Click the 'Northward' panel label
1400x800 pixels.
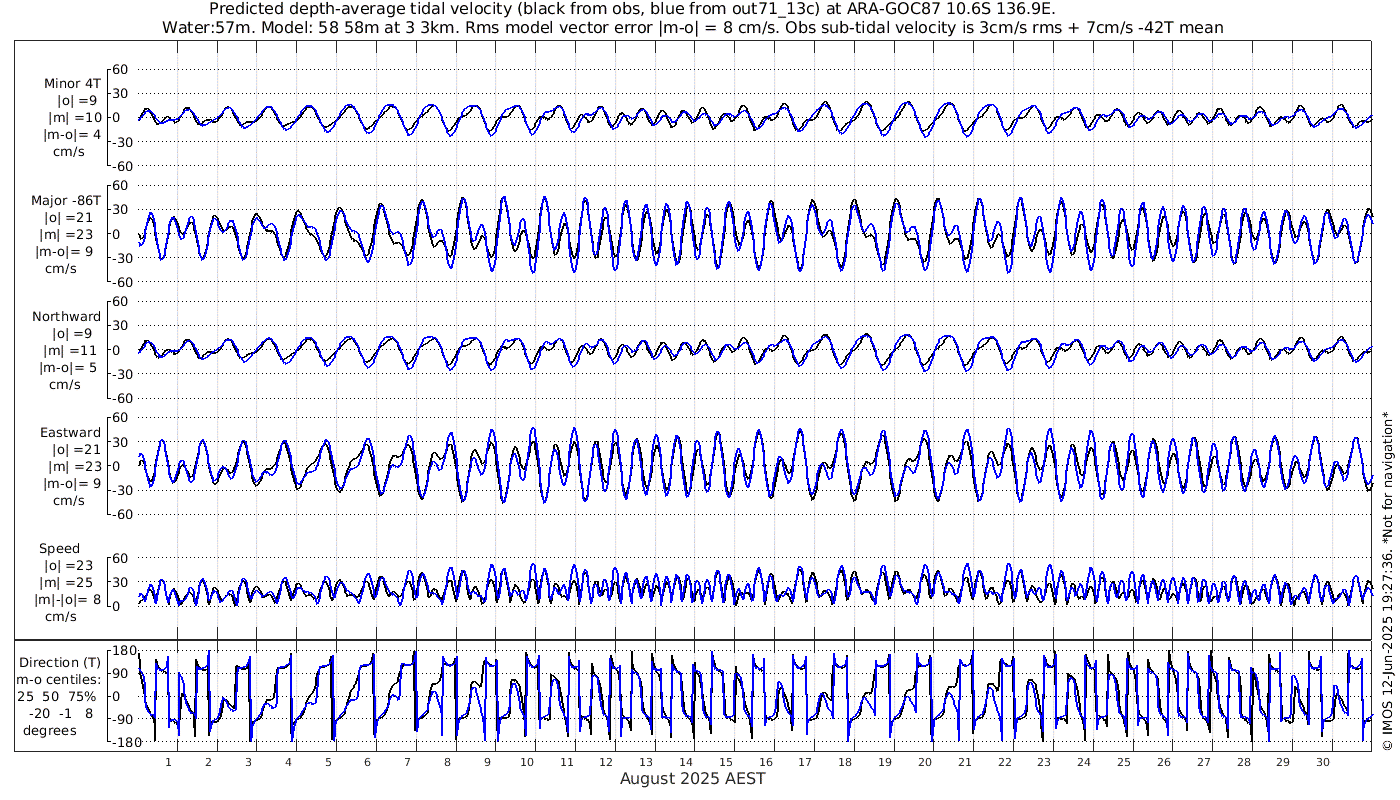coord(67,316)
